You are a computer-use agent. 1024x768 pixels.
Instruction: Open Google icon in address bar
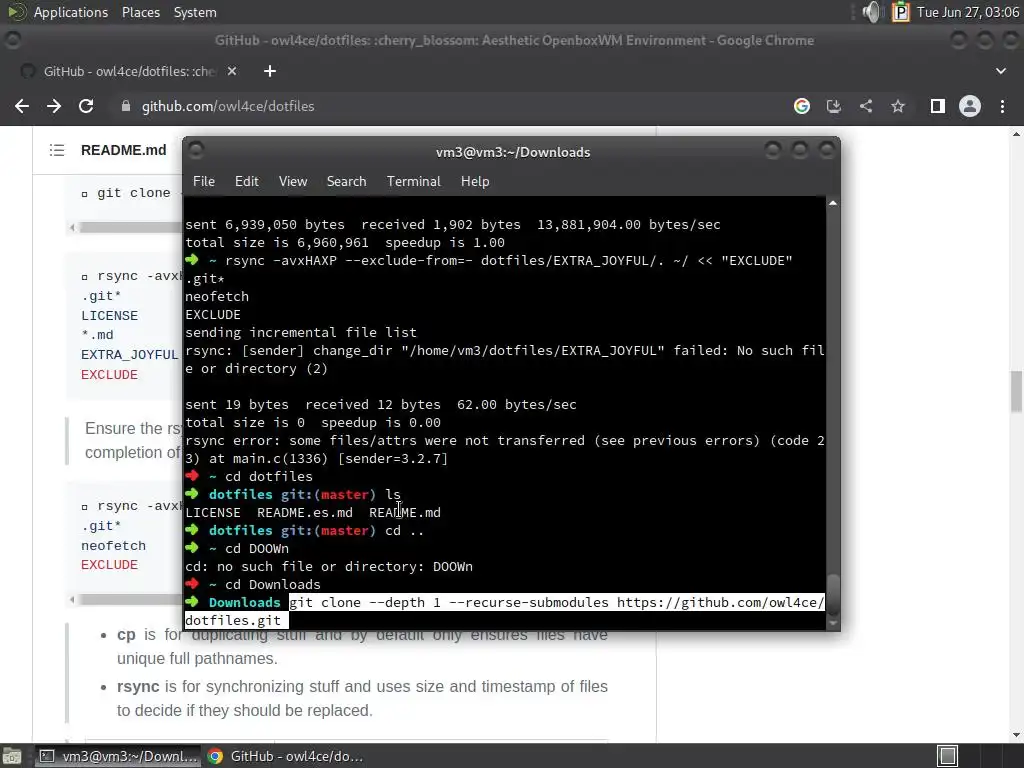(x=802, y=106)
